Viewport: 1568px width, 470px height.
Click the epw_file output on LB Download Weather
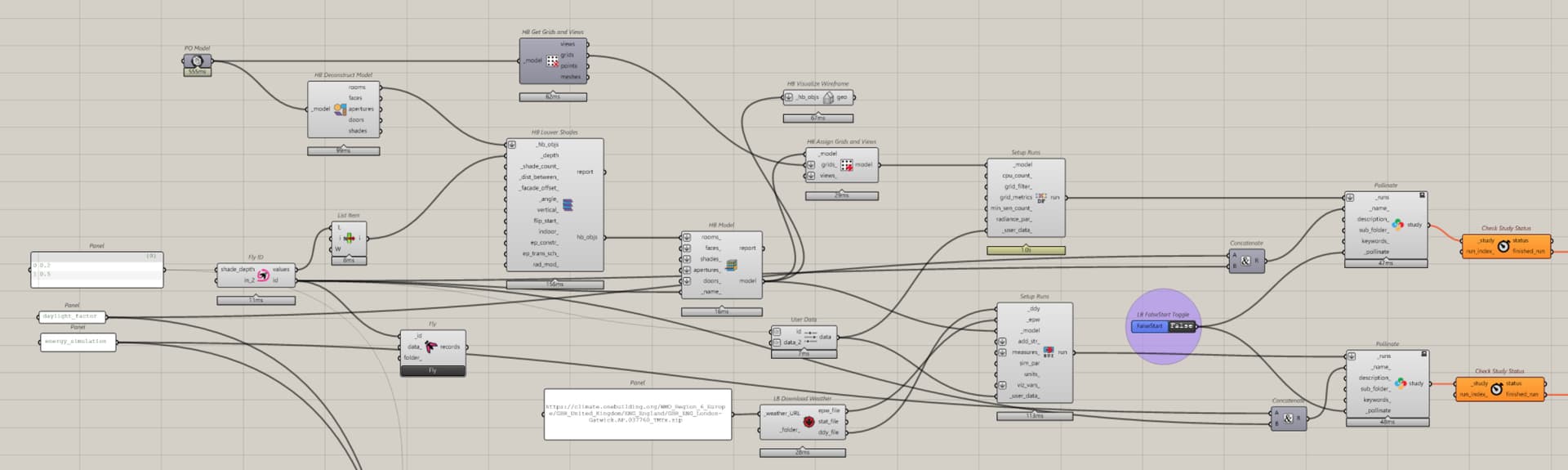click(829, 410)
